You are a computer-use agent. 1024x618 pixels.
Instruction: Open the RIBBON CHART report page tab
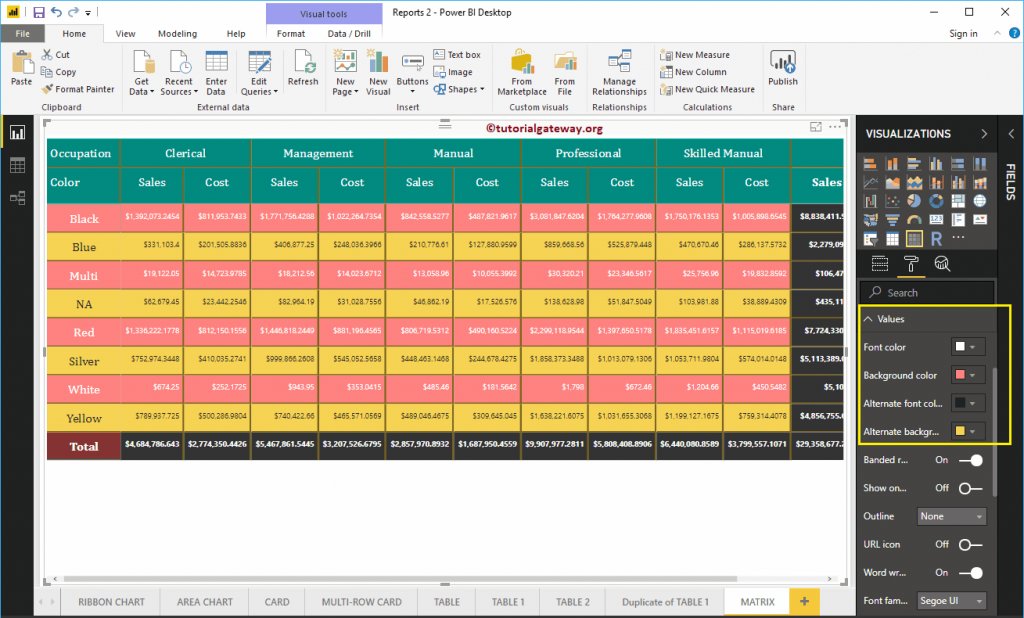[x=110, y=601]
